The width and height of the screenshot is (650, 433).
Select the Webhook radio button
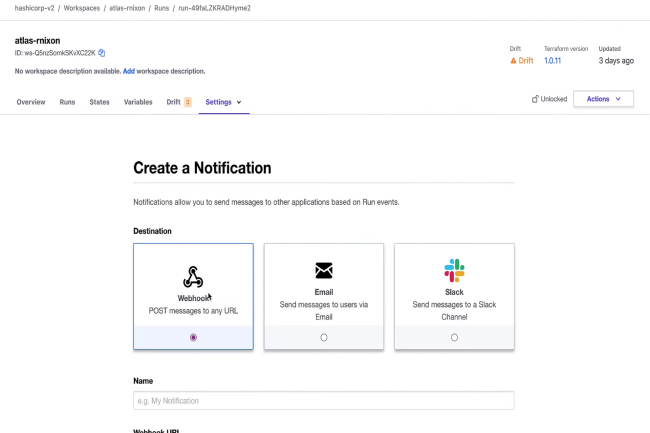193,338
